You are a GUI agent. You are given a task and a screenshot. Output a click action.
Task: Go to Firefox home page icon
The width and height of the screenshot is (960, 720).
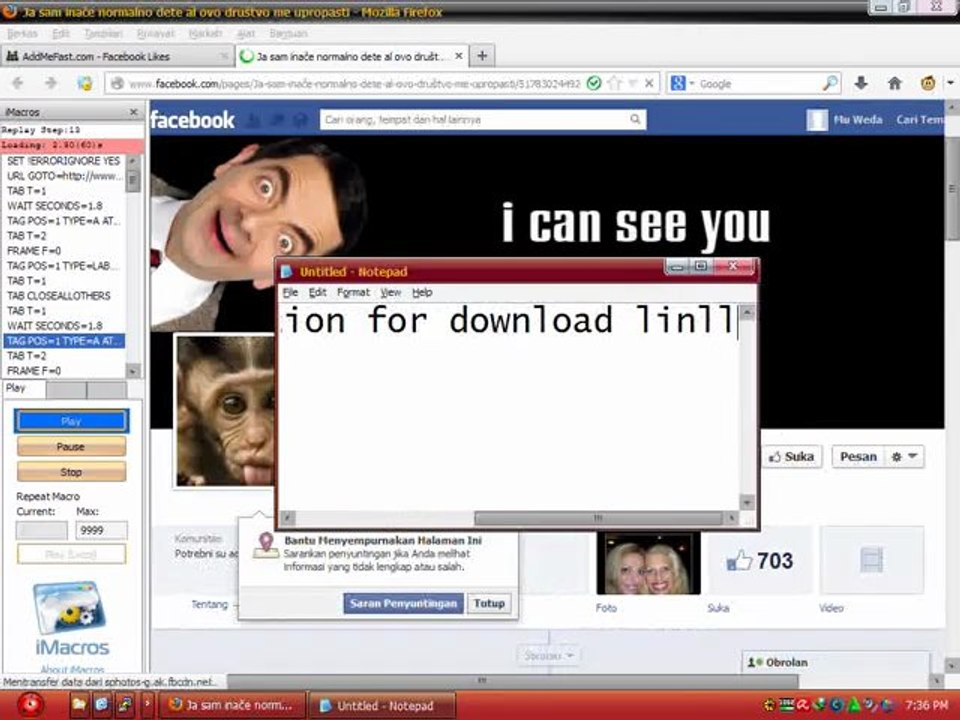tap(894, 83)
